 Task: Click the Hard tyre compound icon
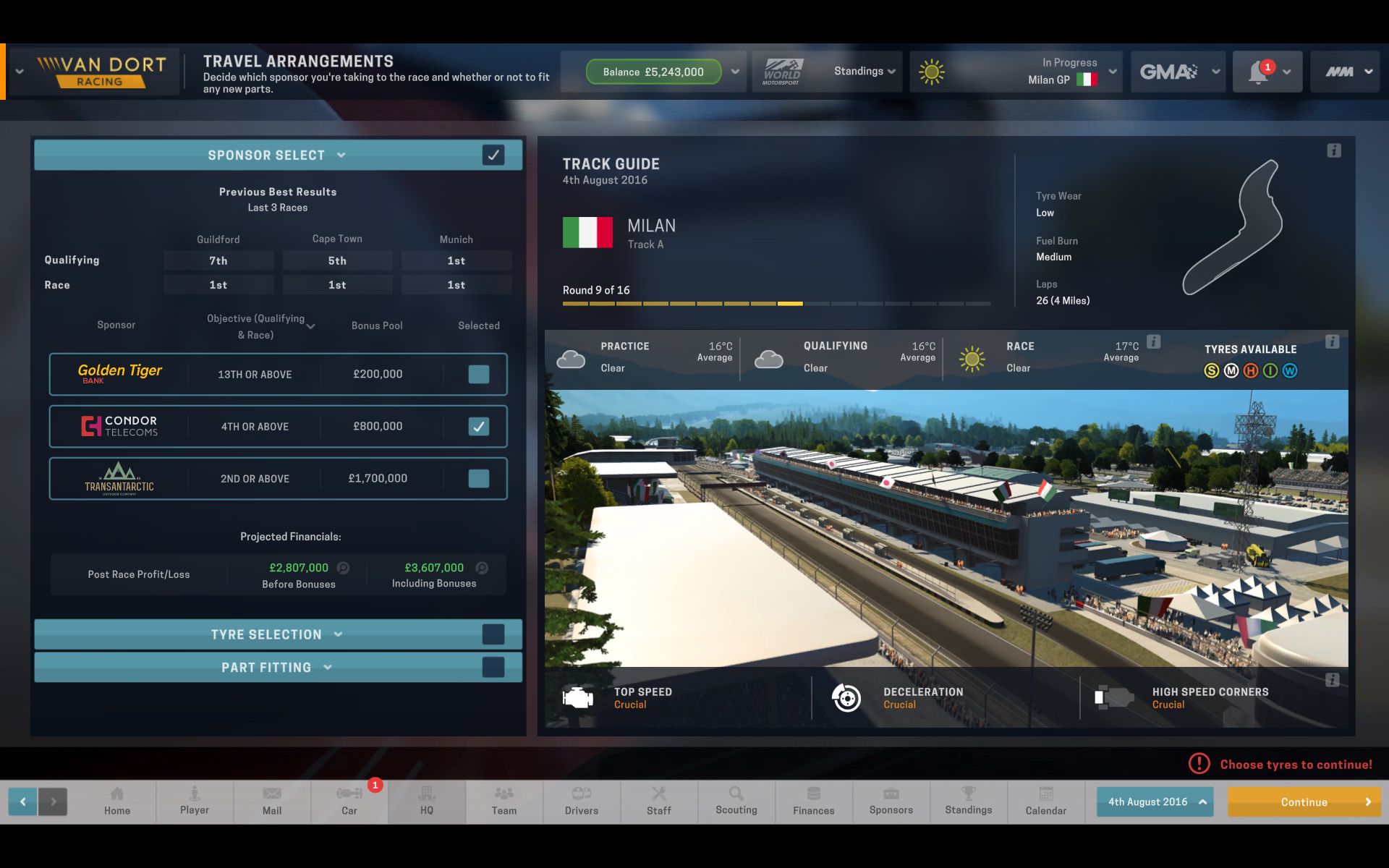[x=1250, y=371]
